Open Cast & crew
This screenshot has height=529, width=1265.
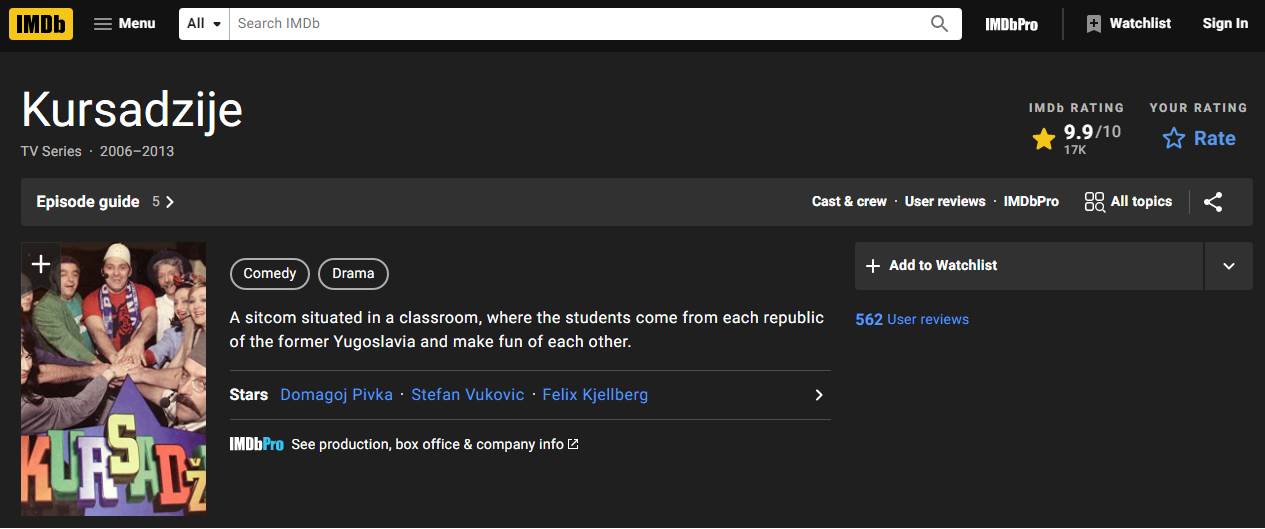point(849,201)
